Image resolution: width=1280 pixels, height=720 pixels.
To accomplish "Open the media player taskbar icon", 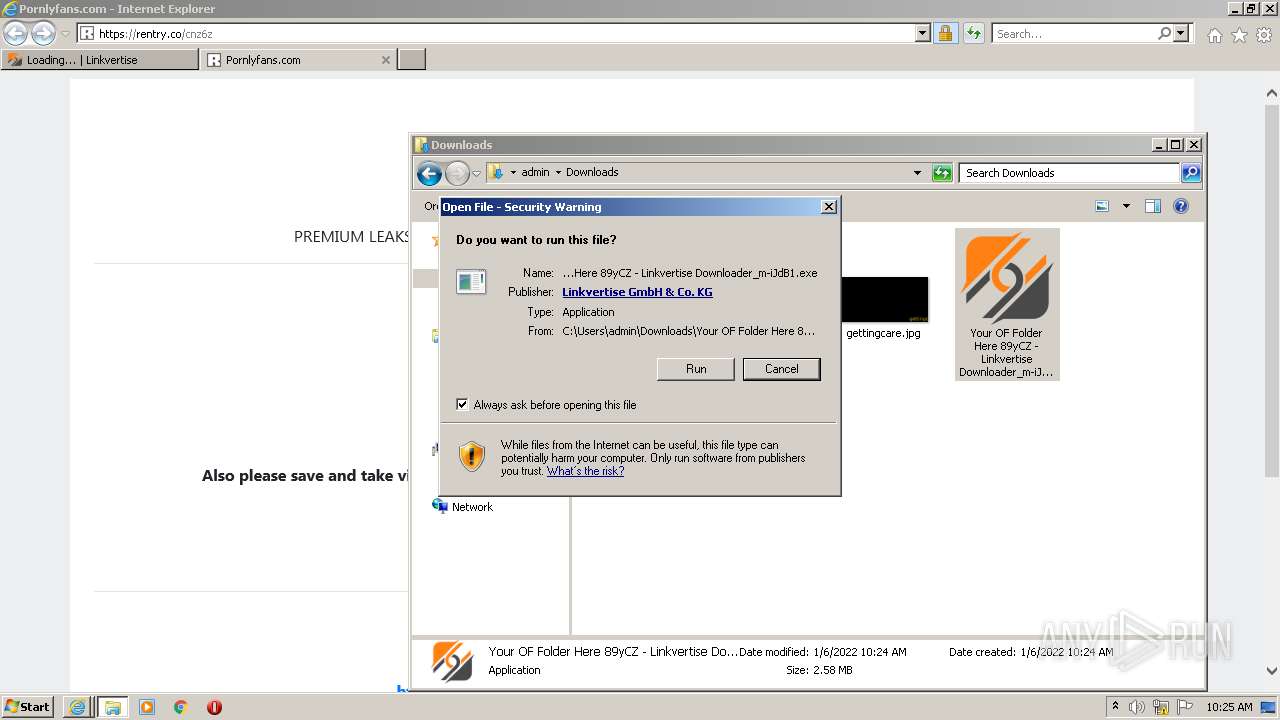I will tap(147, 707).
